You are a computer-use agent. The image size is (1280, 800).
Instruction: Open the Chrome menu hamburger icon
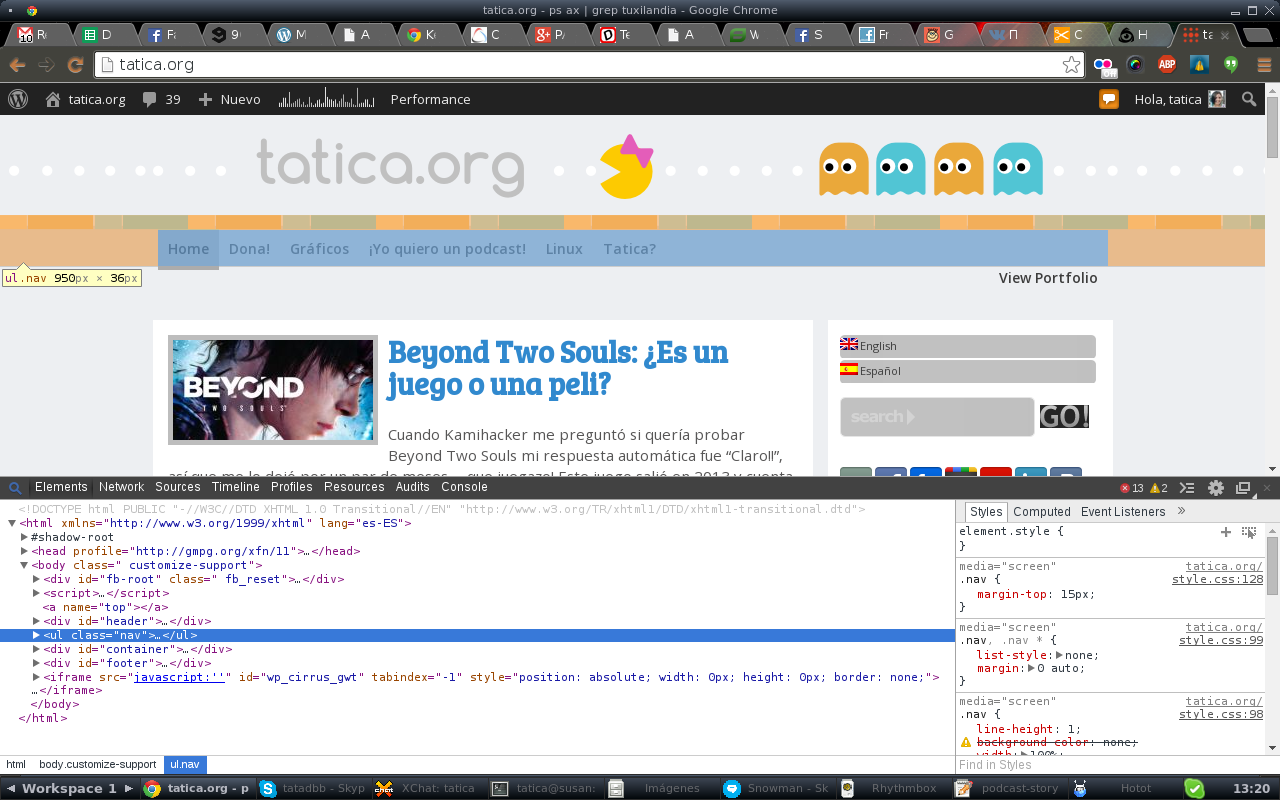coord(1264,65)
